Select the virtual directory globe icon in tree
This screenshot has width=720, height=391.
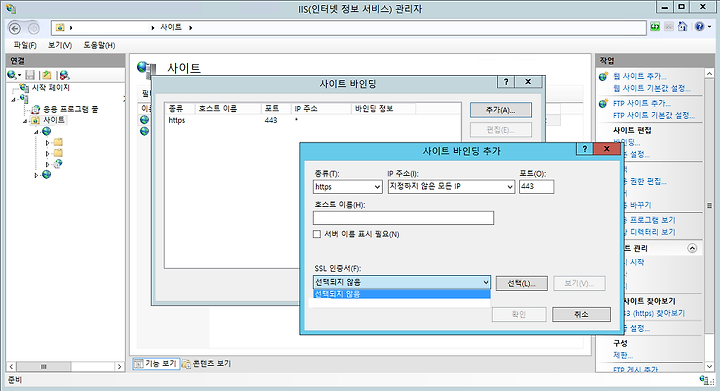pyautogui.click(x=58, y=164)
